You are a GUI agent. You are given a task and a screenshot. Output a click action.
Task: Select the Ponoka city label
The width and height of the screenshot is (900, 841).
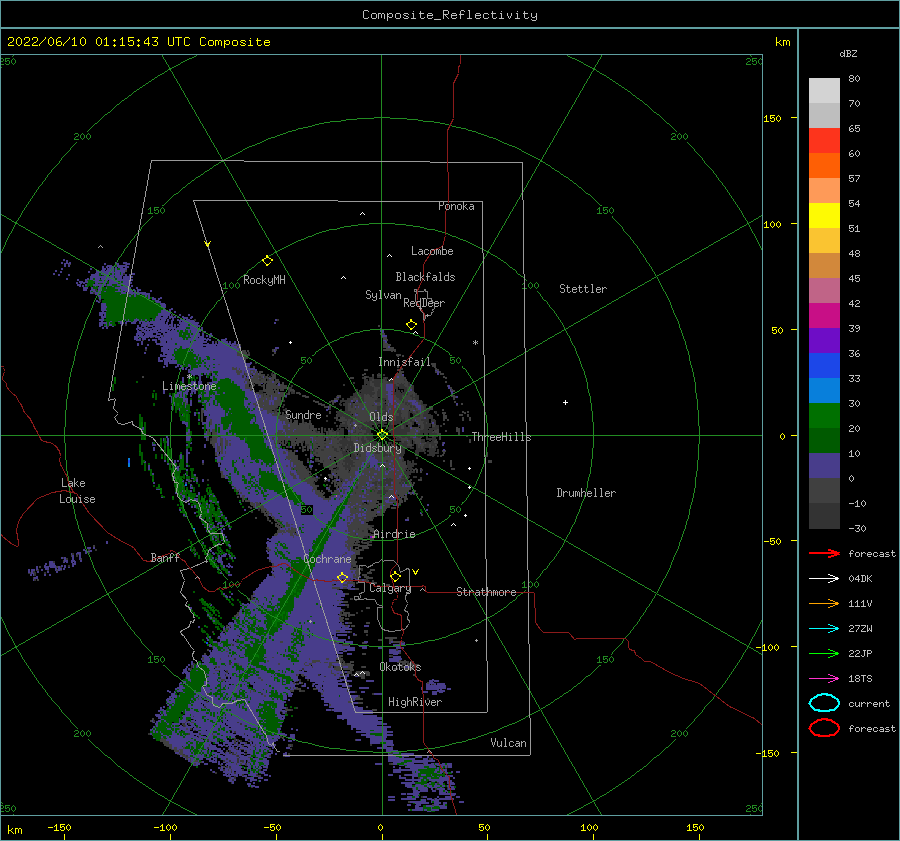(x=456, y=206)
